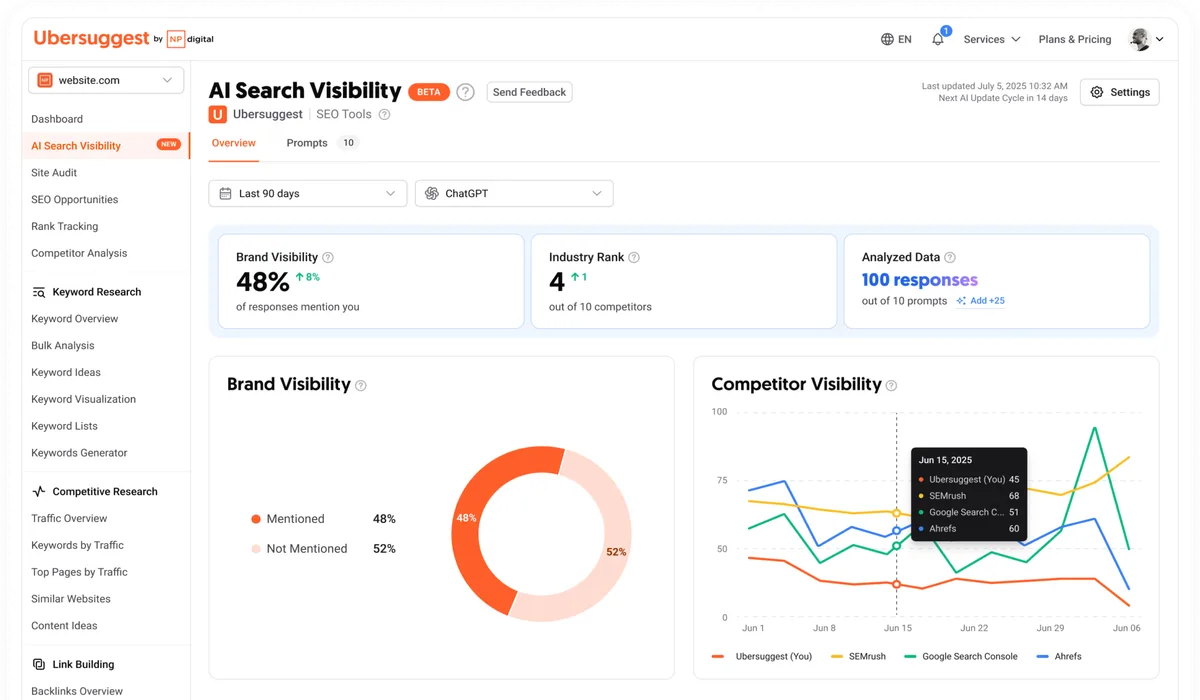Click info icon next to Brand Visibility card
The height and width of the screenshot is (700, 1200).
pos(328,257)
